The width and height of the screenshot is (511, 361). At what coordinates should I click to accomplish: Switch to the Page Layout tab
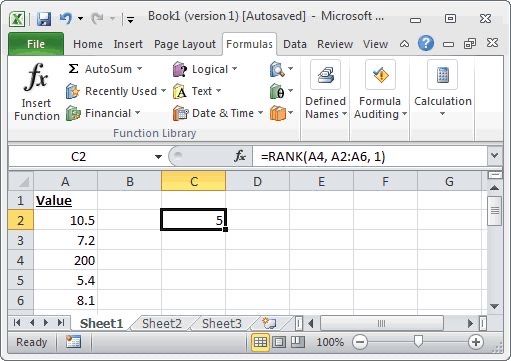tap(185, 44)
